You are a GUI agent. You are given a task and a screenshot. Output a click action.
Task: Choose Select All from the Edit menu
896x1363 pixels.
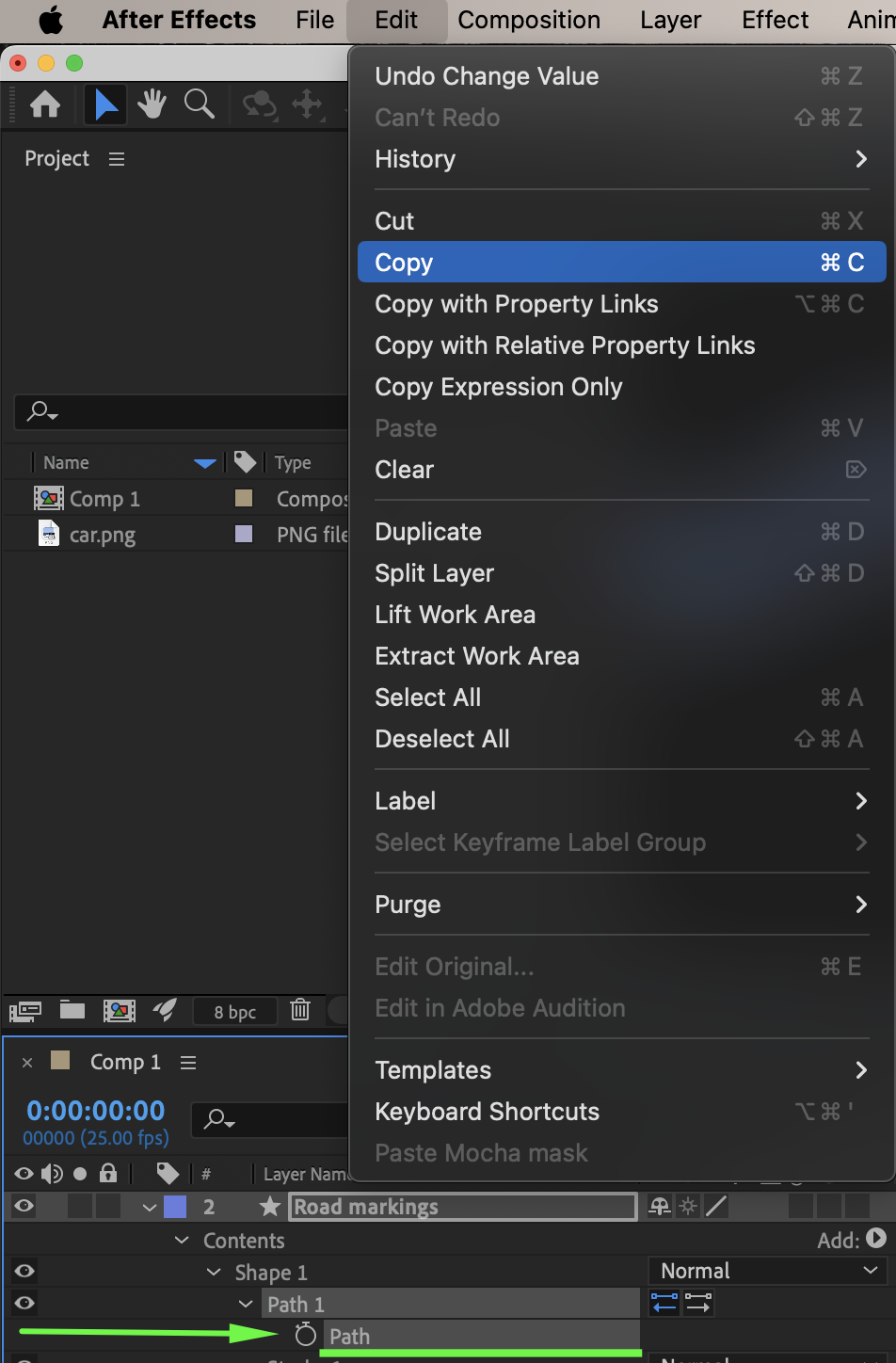[621, 698]
